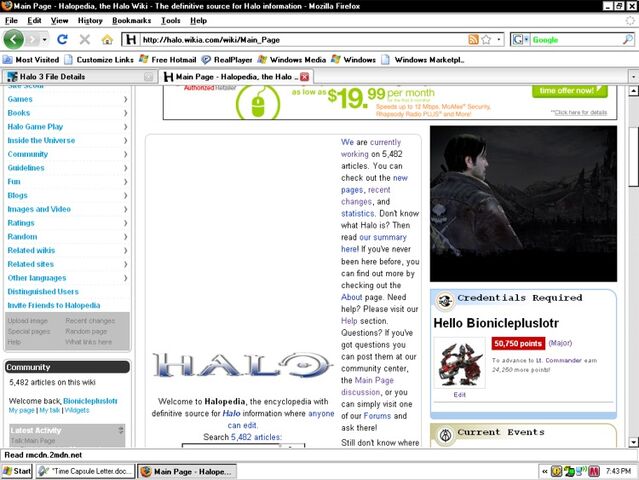Click the RSS feed icon in address bar
This screenshot has width=639, height=480.
click(473, 40)
